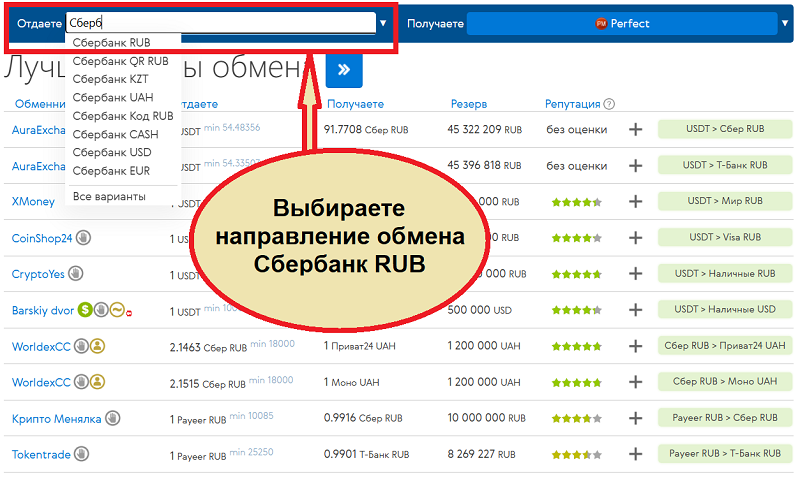
Task: Click plus icon in Сбер RUB > Приват24 UAH row
Action: click(x=635, y=346)
